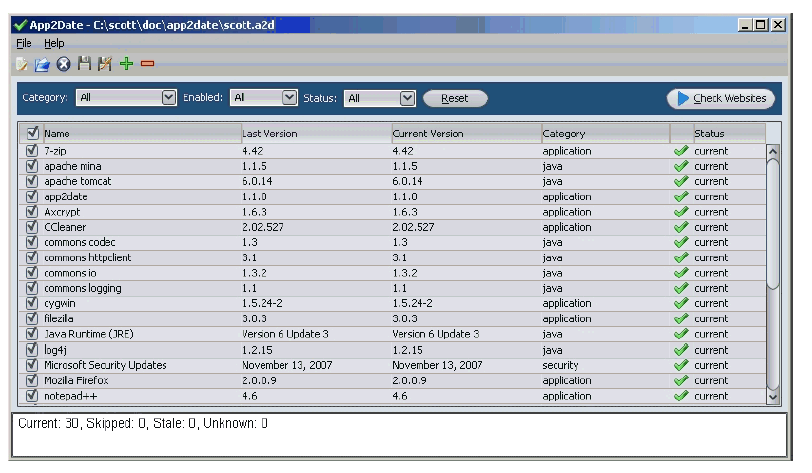Click the red minus remove icon
The image size is (812, 473).
click(147, 65)
